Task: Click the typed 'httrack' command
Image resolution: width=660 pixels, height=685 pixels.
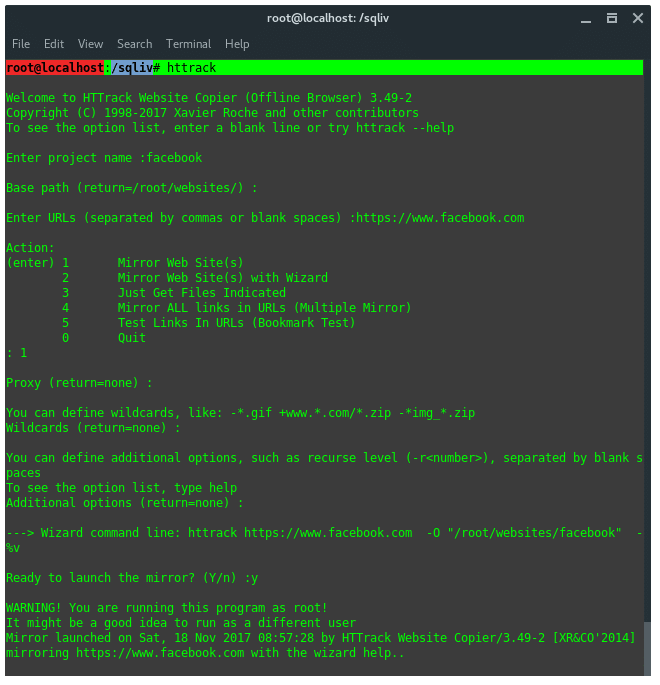Action: [x=191, y=68]
